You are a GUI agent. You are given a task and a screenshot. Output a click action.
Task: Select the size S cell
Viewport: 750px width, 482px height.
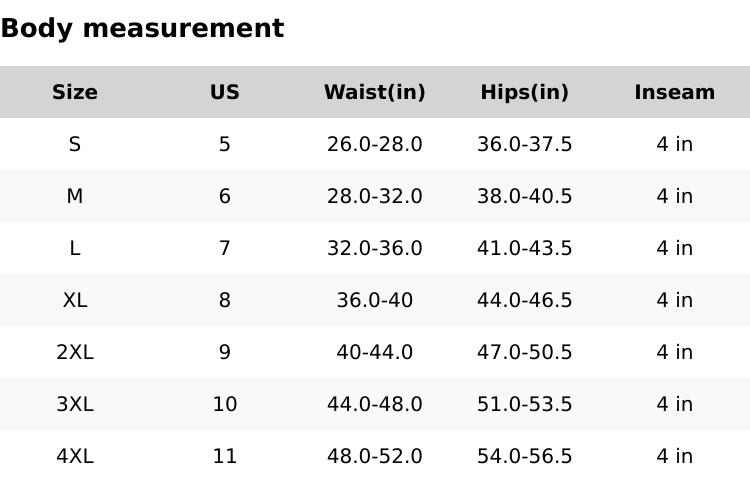click(x=75, y=145)
